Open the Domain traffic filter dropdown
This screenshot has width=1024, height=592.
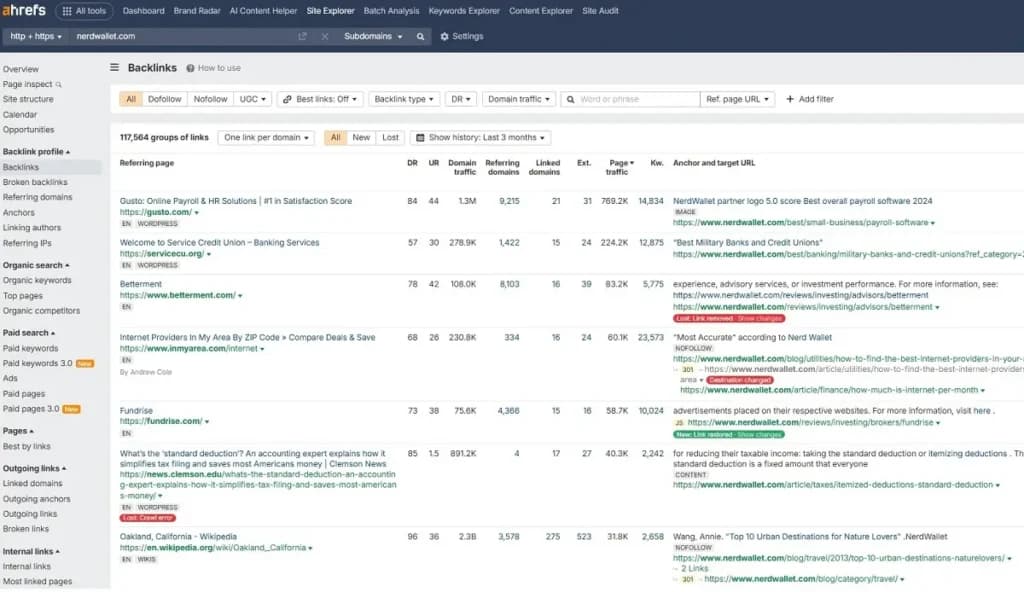(x=519, y=99)
